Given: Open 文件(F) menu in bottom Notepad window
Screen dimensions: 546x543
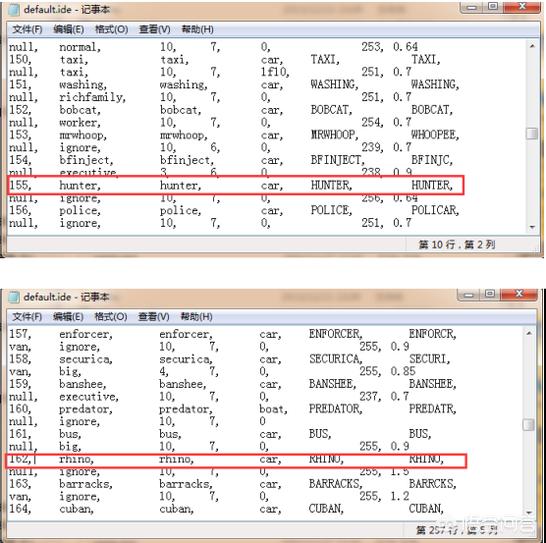Looking at the screenshot, I should [27, 317].
